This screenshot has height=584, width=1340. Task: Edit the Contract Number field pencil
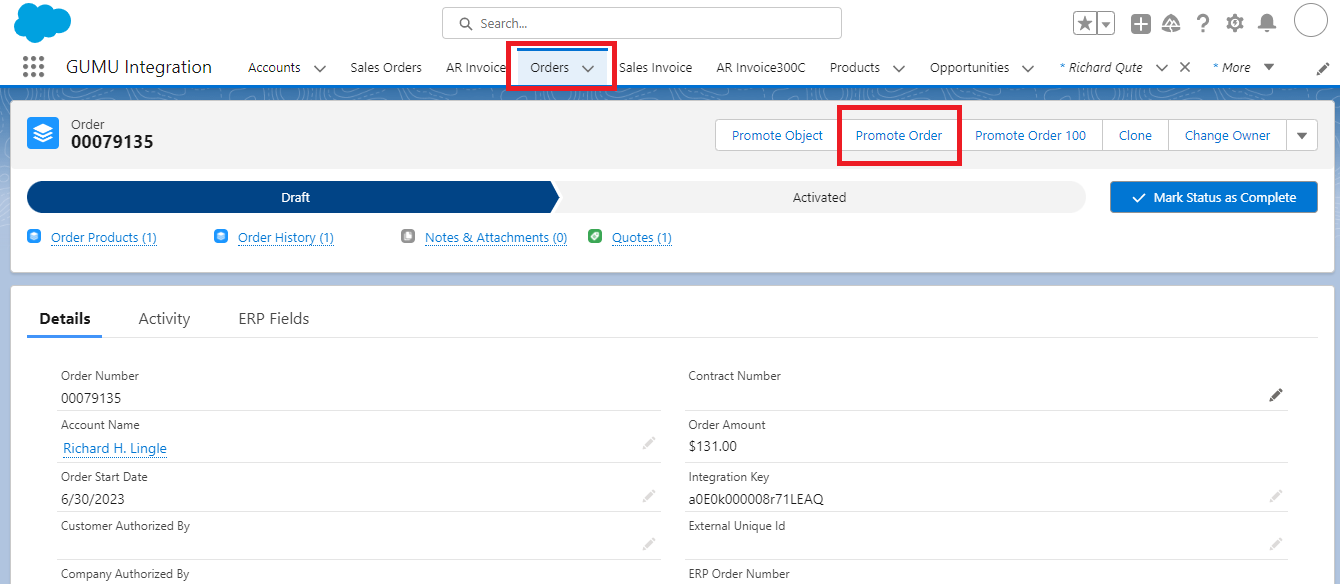click(x=1276, y=395)
